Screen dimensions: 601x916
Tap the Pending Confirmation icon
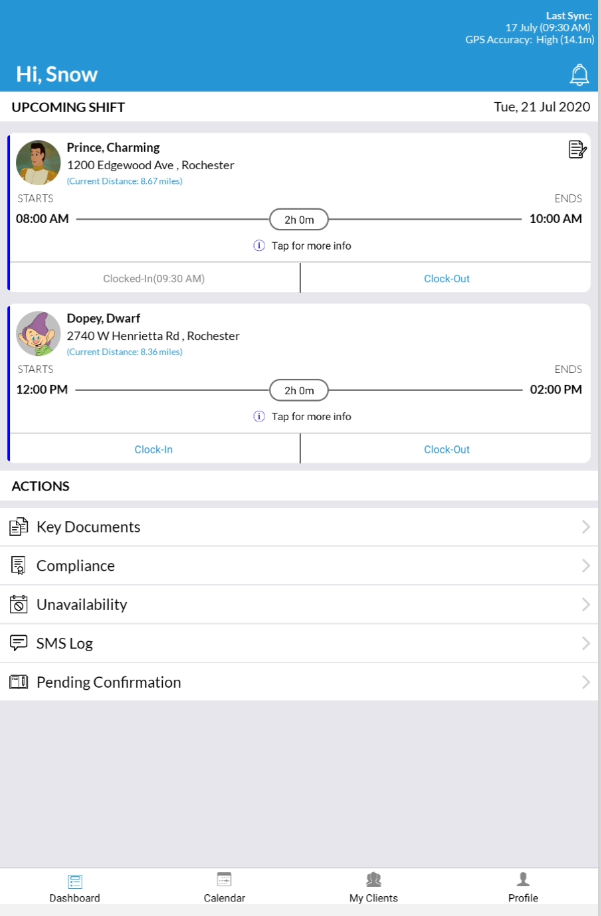click(18, 682)
